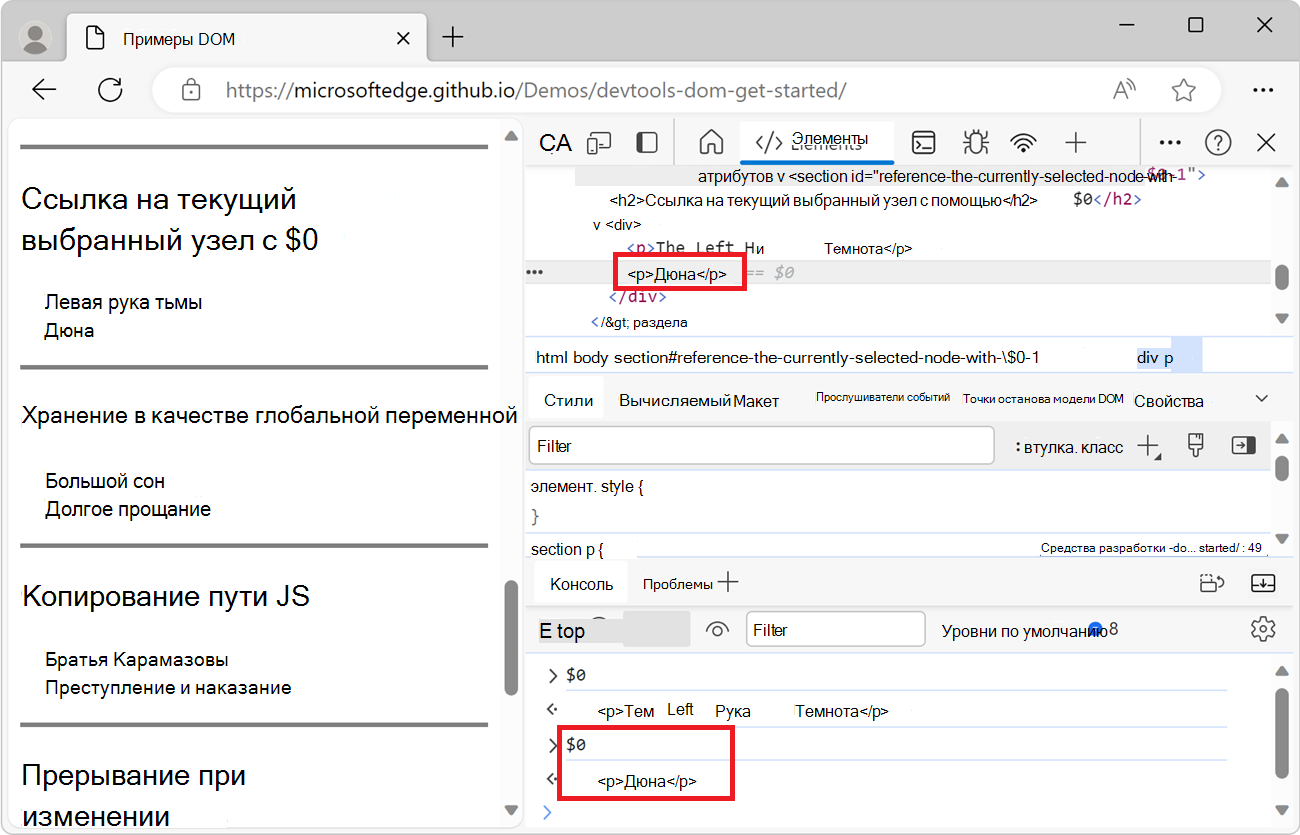Add a tool to the drawer with plus

[x=729, y=582]
